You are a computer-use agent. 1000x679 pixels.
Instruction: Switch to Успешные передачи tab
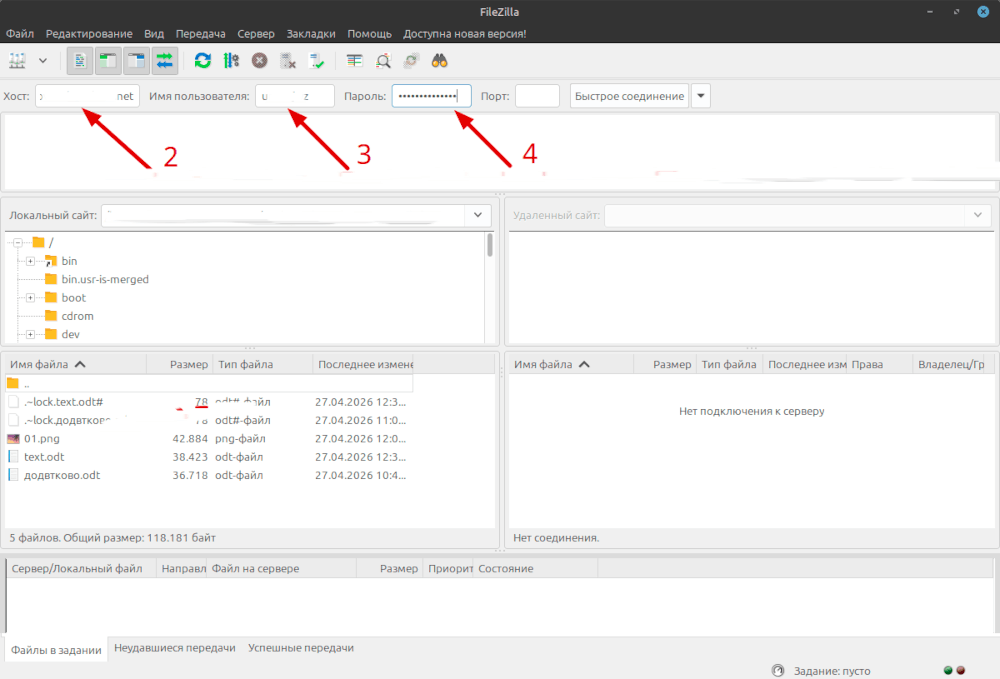click(x=301, y=648)
